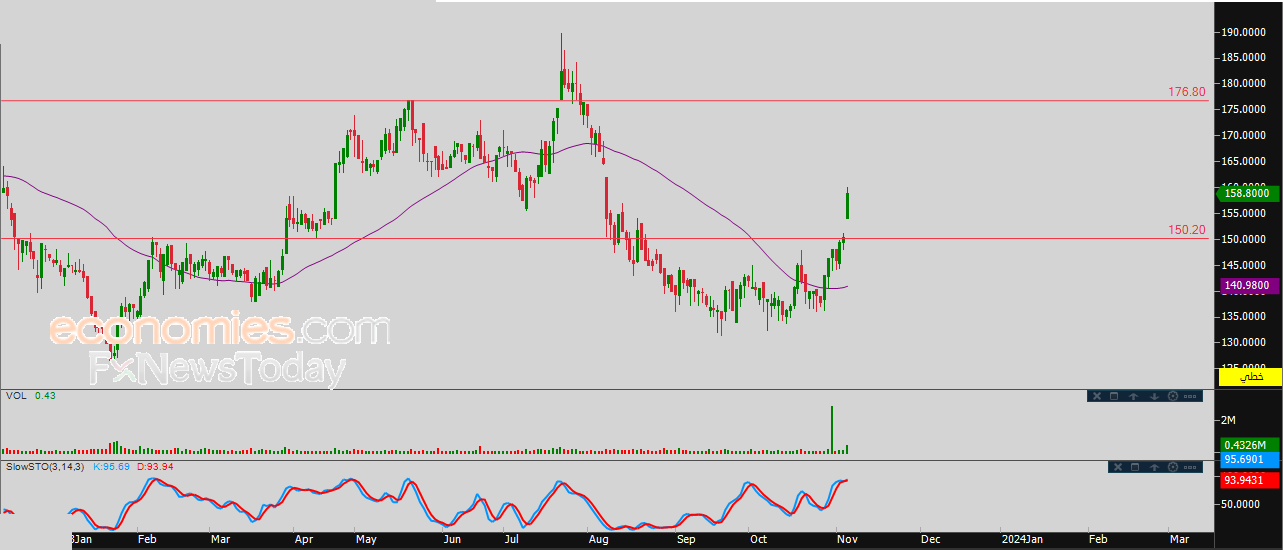Click the Sep date axis label
Screen dimensions: 1283x550
coord(686,539)
